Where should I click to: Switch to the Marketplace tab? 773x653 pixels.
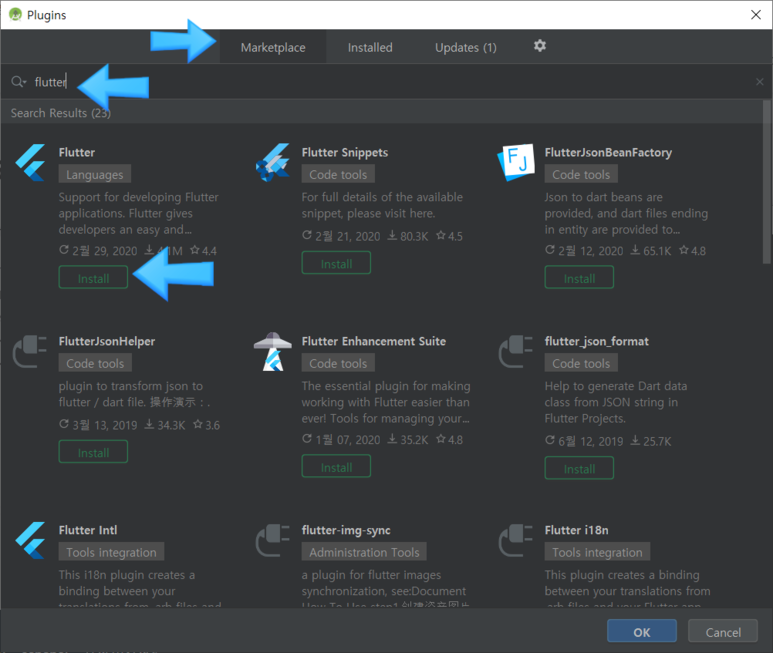273,47
